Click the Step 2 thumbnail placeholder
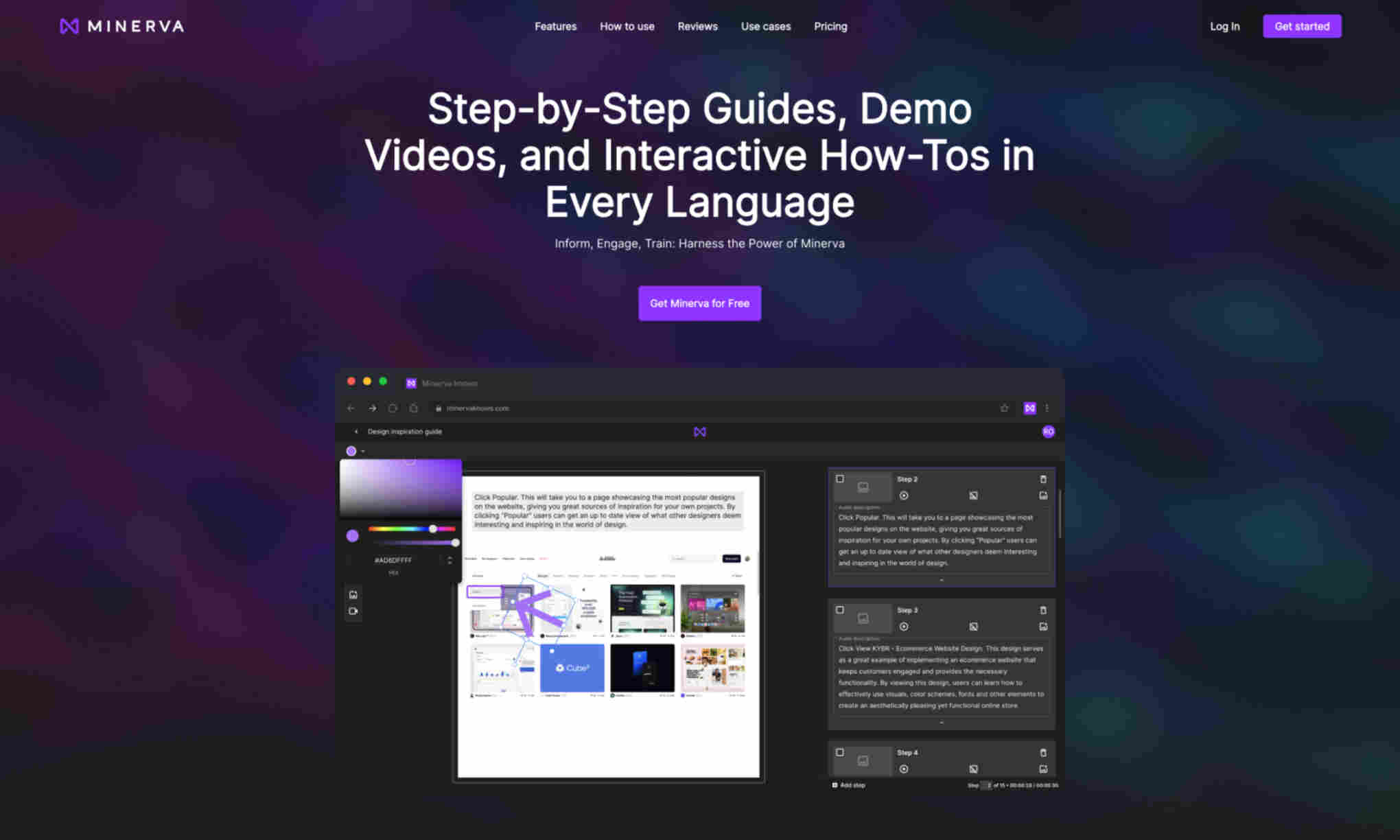 [863, 487]
